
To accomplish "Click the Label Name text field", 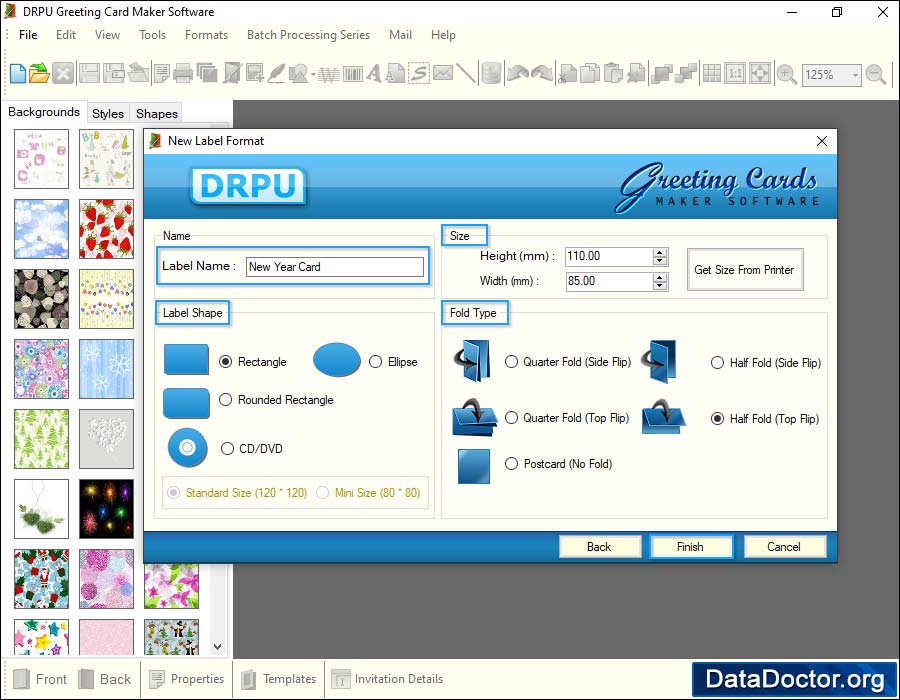I will [x=335, y=267].
